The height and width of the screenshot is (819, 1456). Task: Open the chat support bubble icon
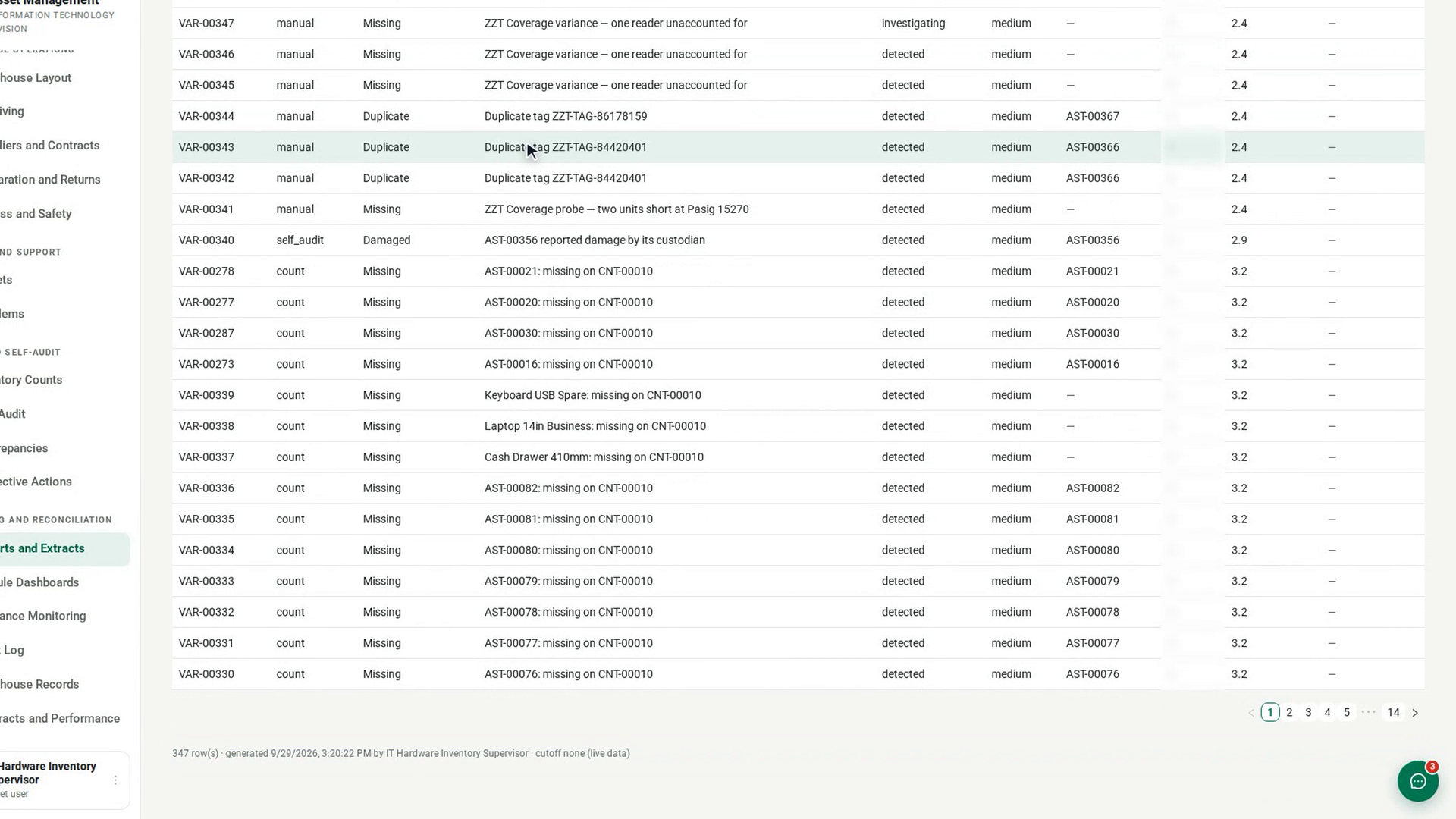1417,781
